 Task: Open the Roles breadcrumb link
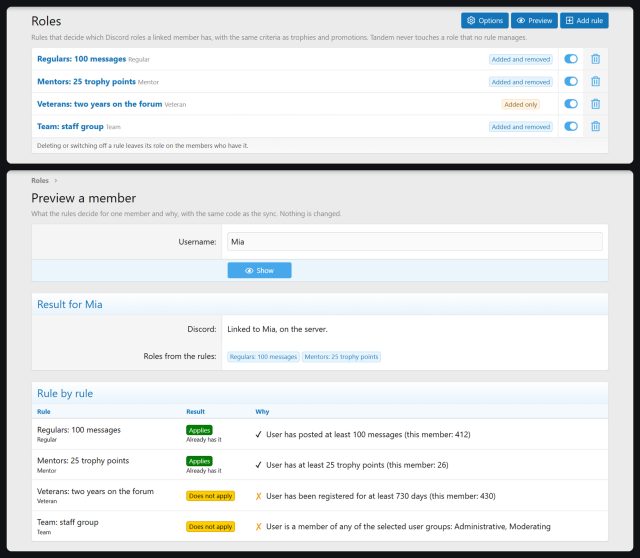pyautogui.click(x=40, y=180)
